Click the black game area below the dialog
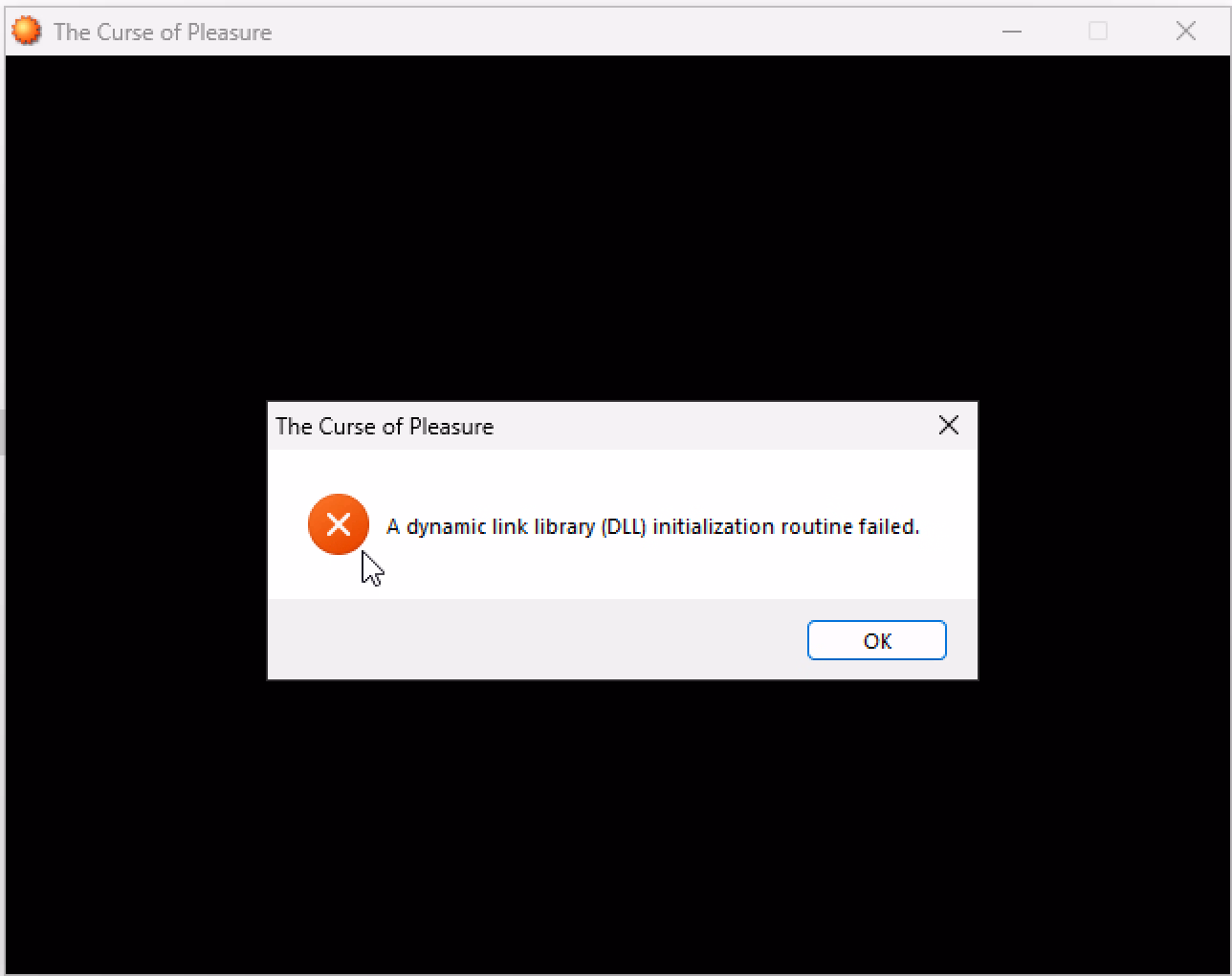This screenshot has height=976, width=1232. pyautogui.click(x=616, y=827)
